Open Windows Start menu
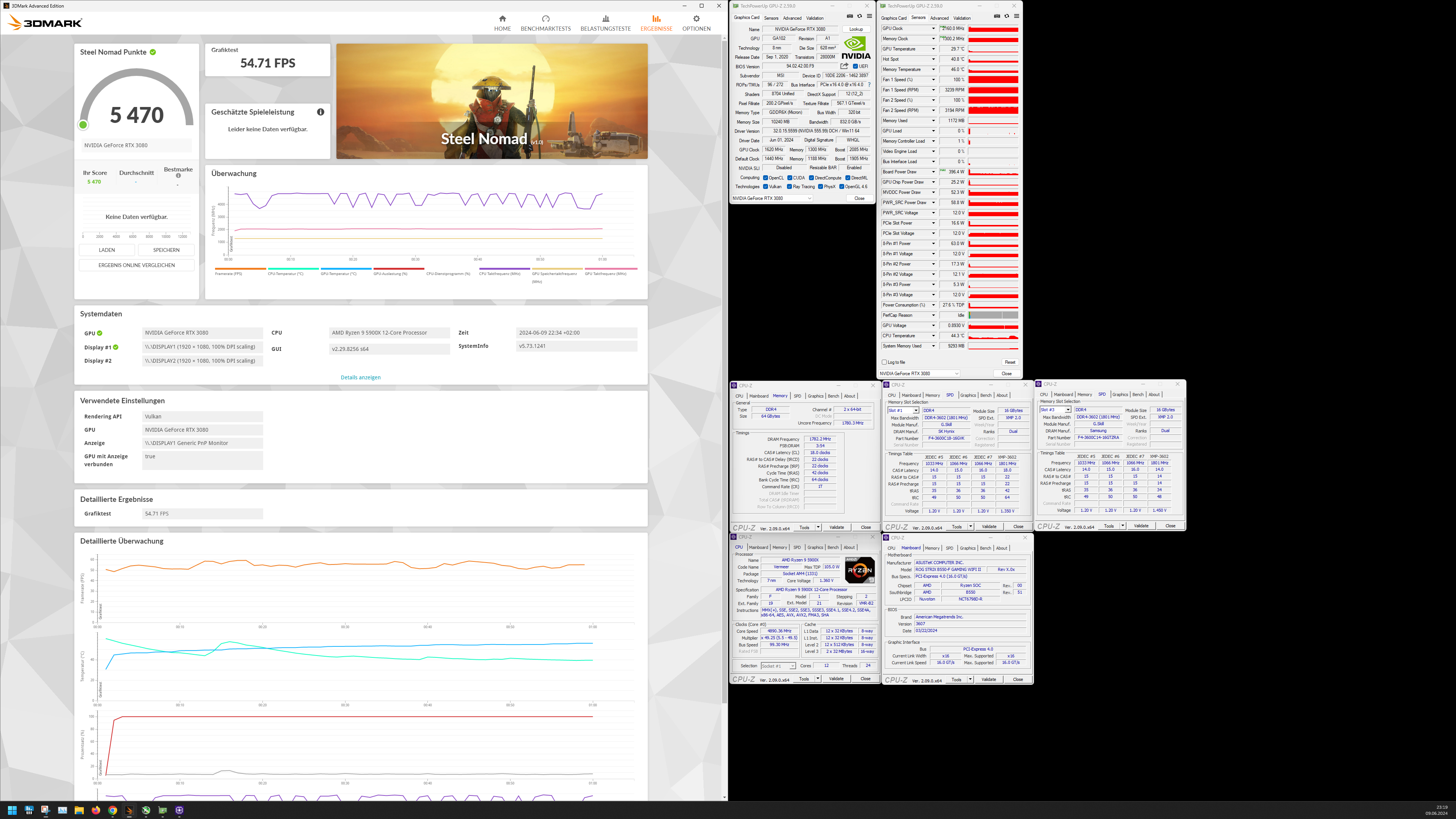Image resolution: width=1456 pixels, height=819 pixels. tap(12, 810)
